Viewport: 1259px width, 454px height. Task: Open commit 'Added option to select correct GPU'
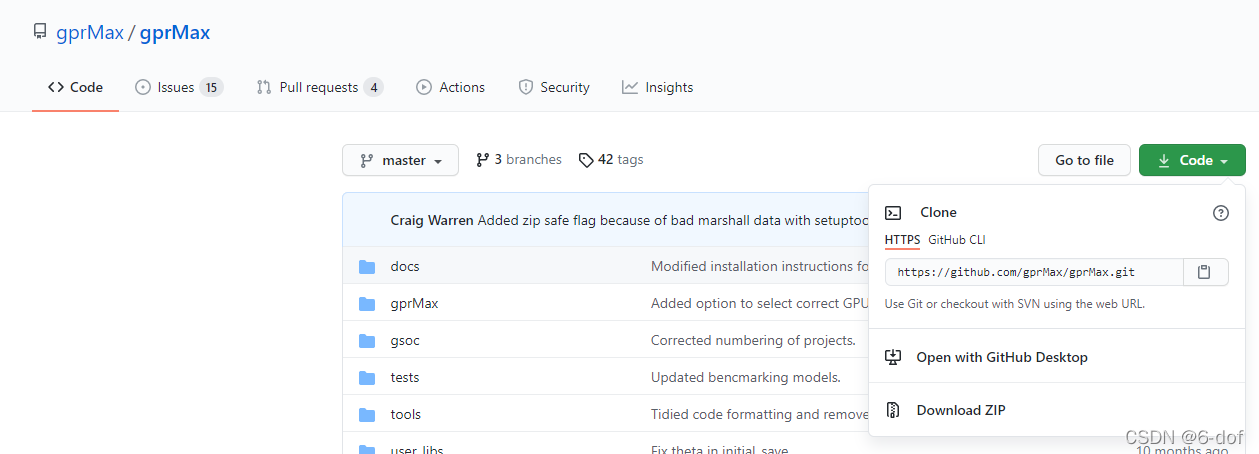tap(760, 304)
